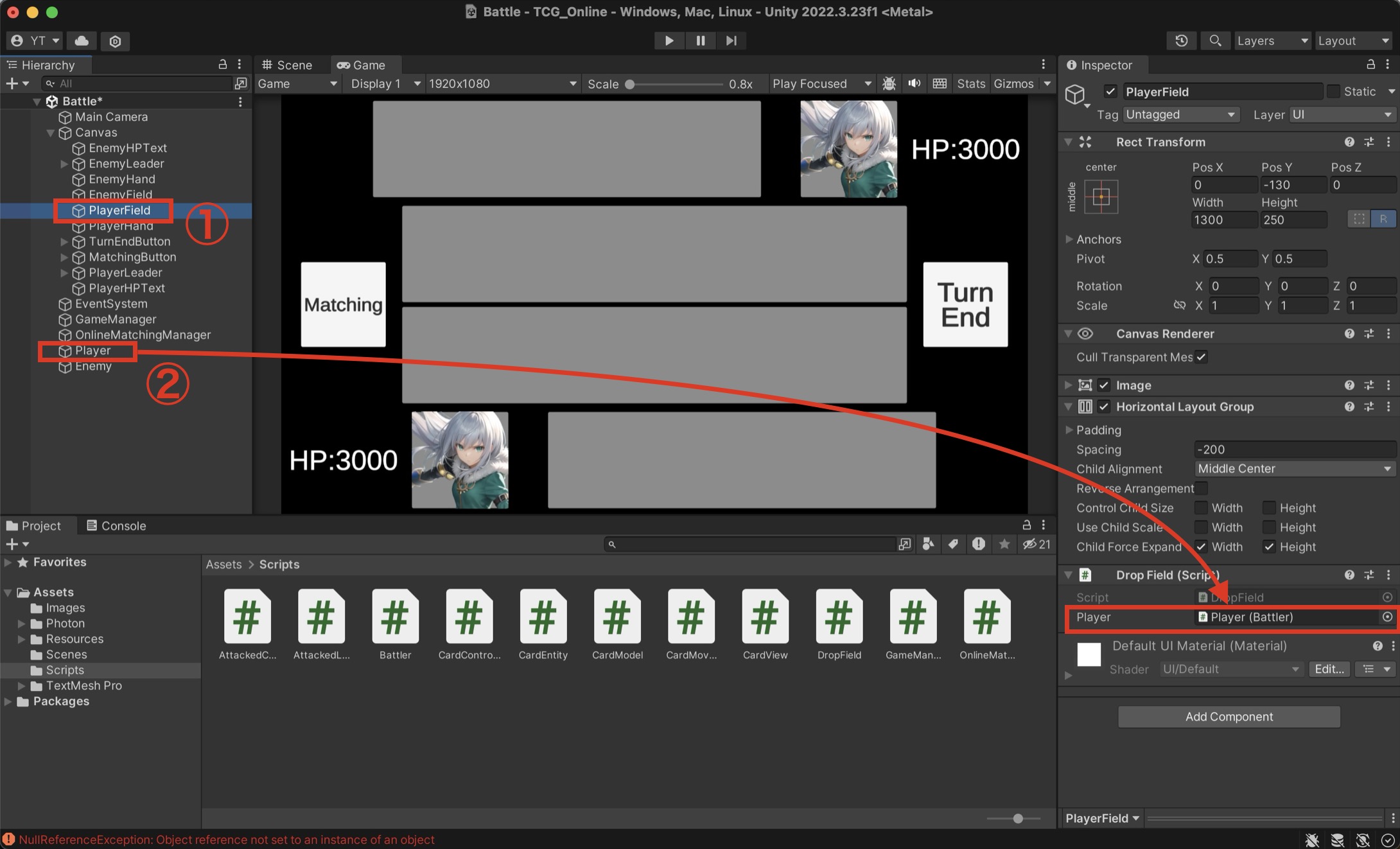The image size is (1400, 849).
Task: Toggle the Static checkbox for PlayerField
Action: click(1333, 92)
